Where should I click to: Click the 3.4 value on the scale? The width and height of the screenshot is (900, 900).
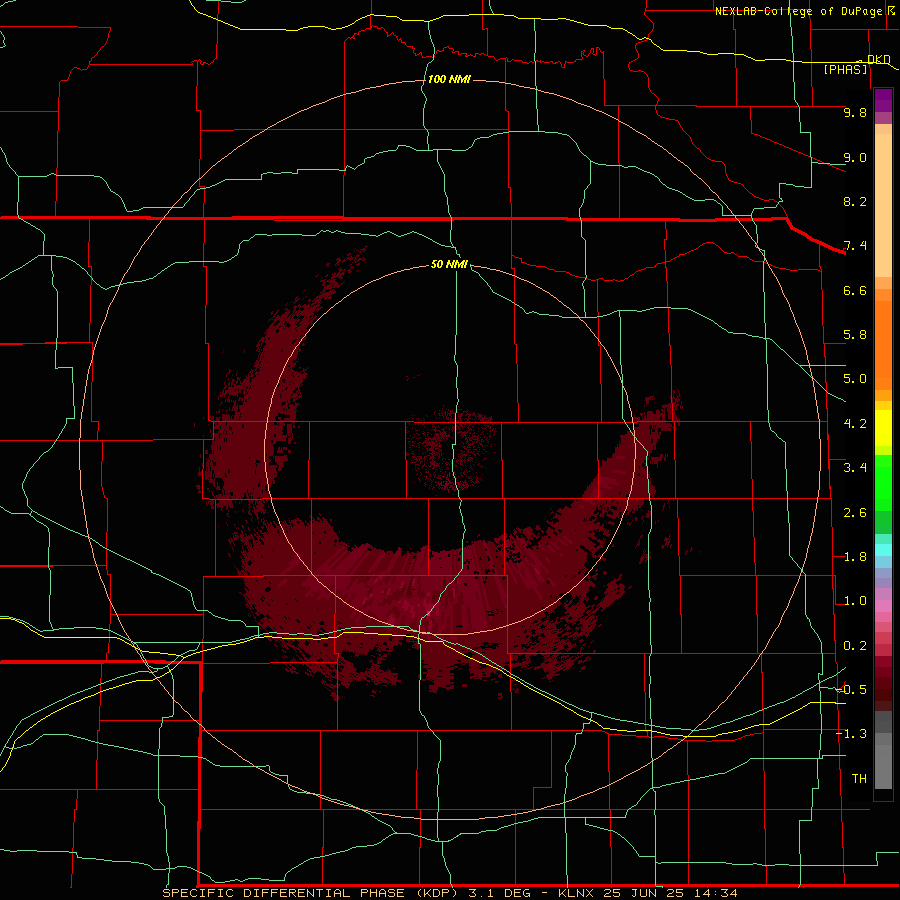click(x=855, y=468)
